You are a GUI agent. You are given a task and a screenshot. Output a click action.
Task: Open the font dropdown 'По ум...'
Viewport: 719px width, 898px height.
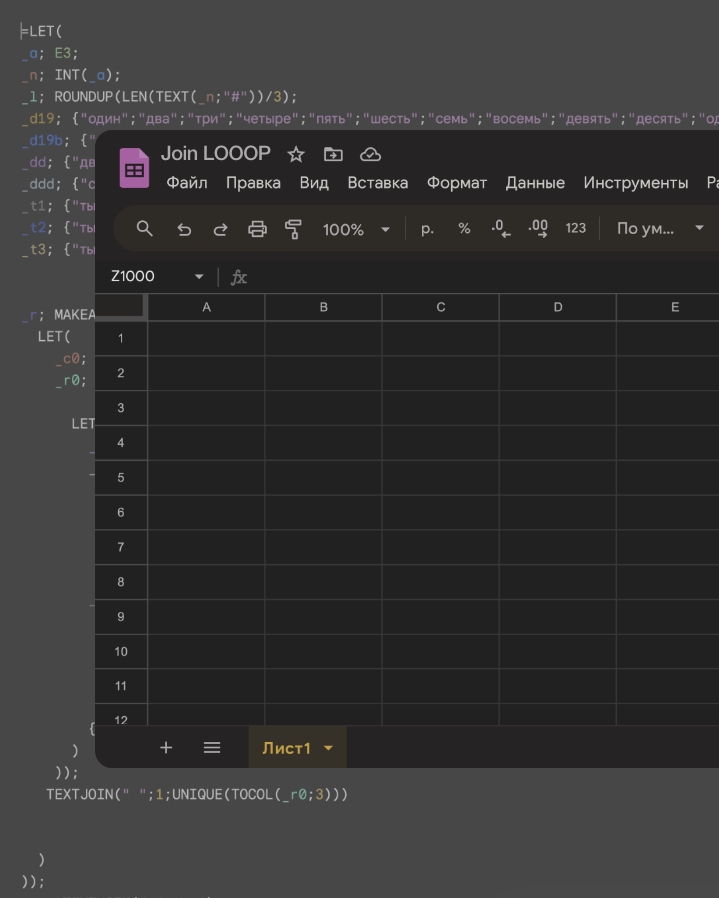pyautogui.click(x=660, y=229)
